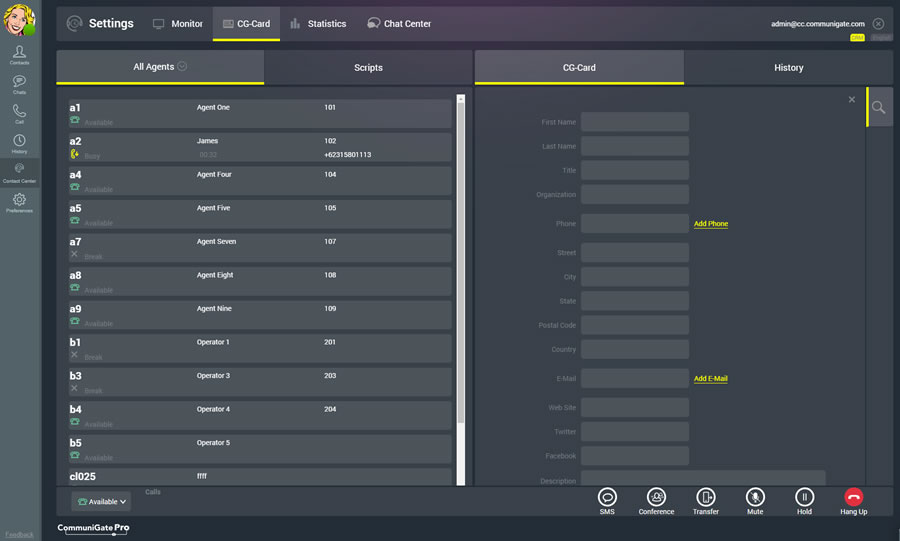900x541 pixels.
Task: Click the E-Mail input field
Action: click(635, 378)
